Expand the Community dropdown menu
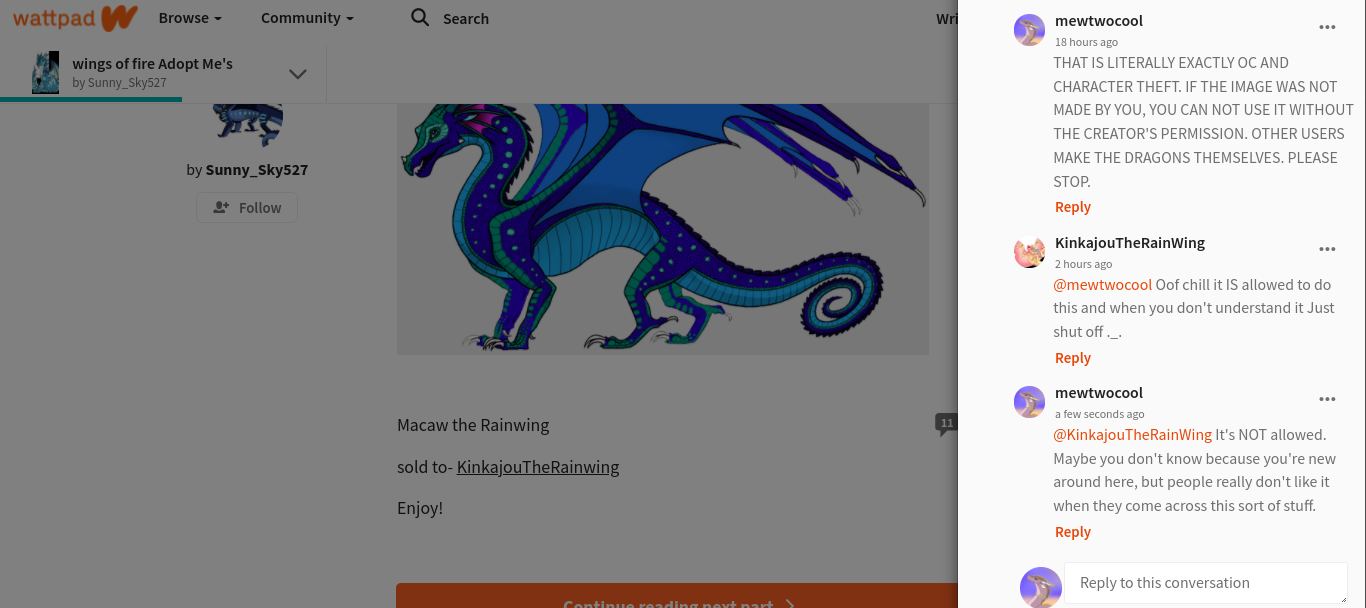The height and width of the screenshot is (608, 1366). tap(307, 18)
